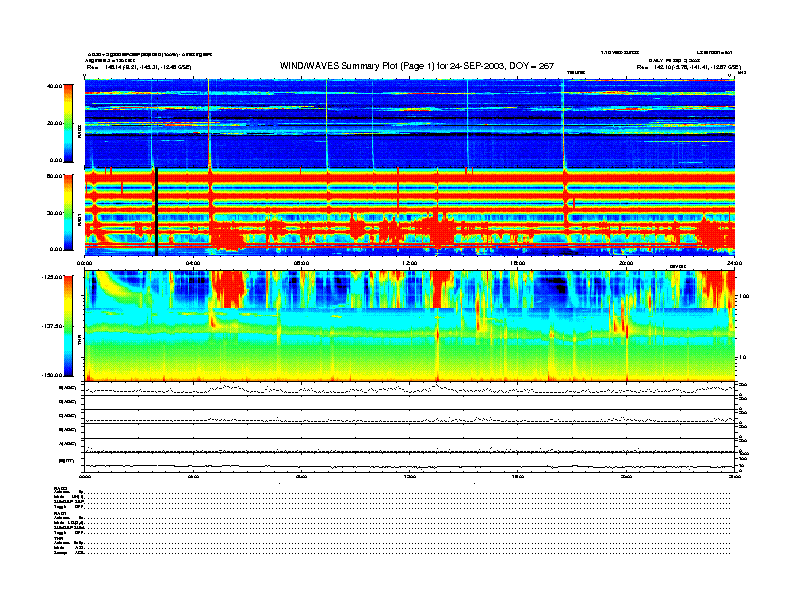Click the WIND/WAVES Summary Plot title

(x=417, y=66)
